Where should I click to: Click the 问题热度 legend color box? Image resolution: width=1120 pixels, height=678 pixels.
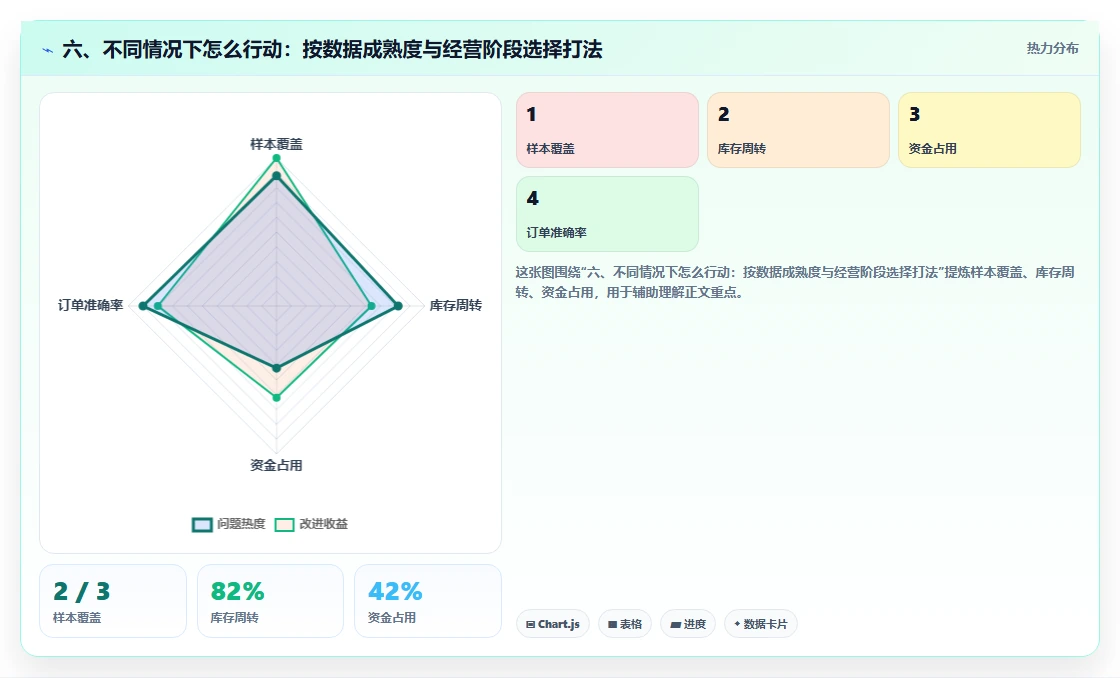click(202, 524)
